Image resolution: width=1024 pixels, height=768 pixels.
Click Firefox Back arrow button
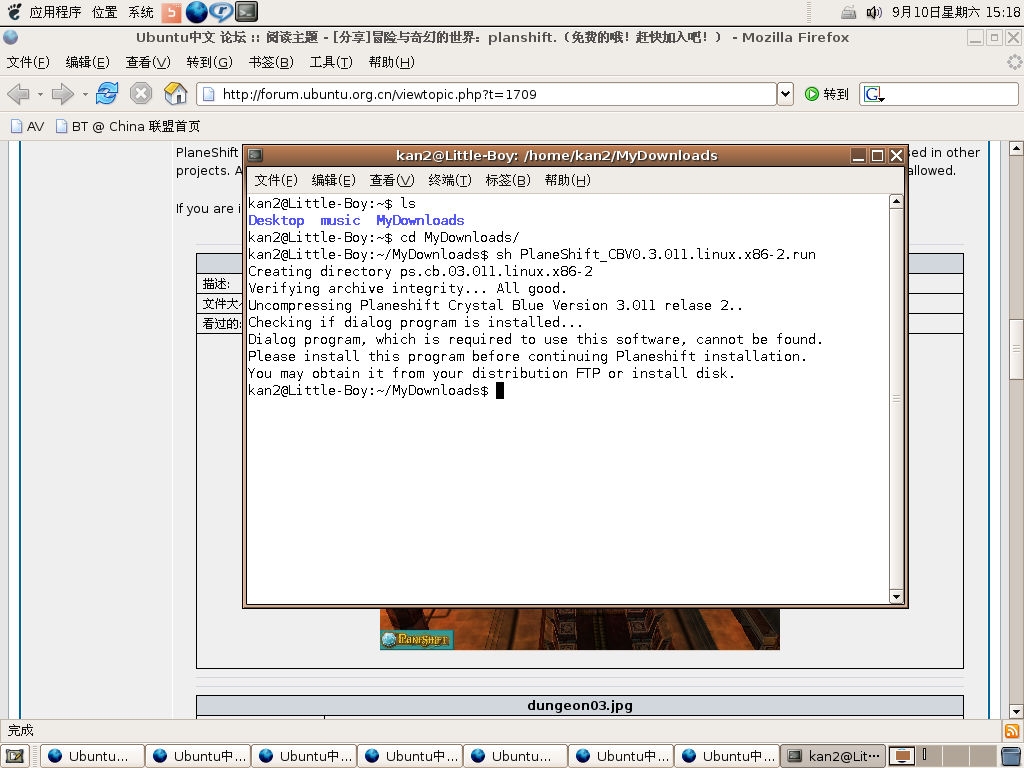point(18,94)
